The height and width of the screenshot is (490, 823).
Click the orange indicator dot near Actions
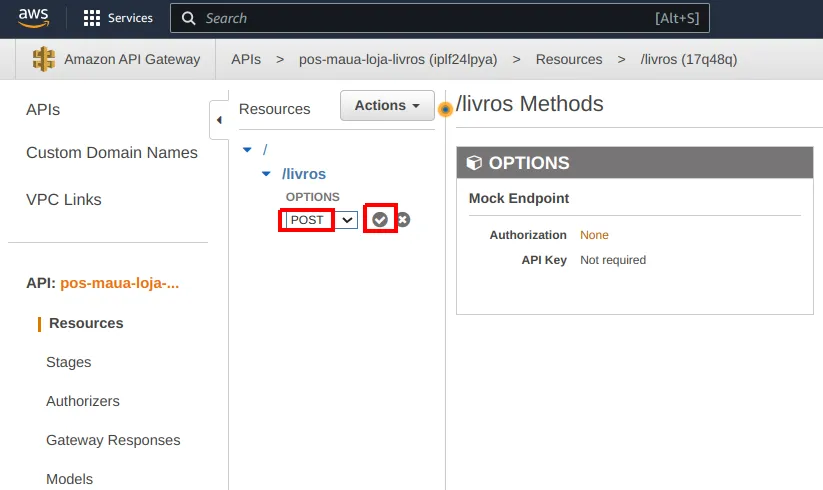pyautogui.click(x=445, y=109)
